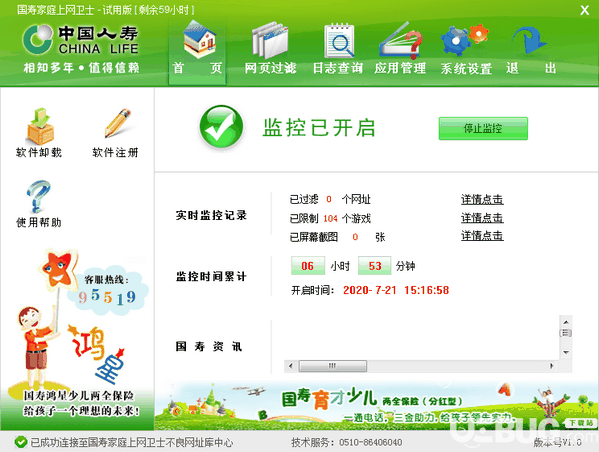Click the 软件注册 label
Image resolution: width=599 pixels, height=452 pixels.
[x=115, y=152]
